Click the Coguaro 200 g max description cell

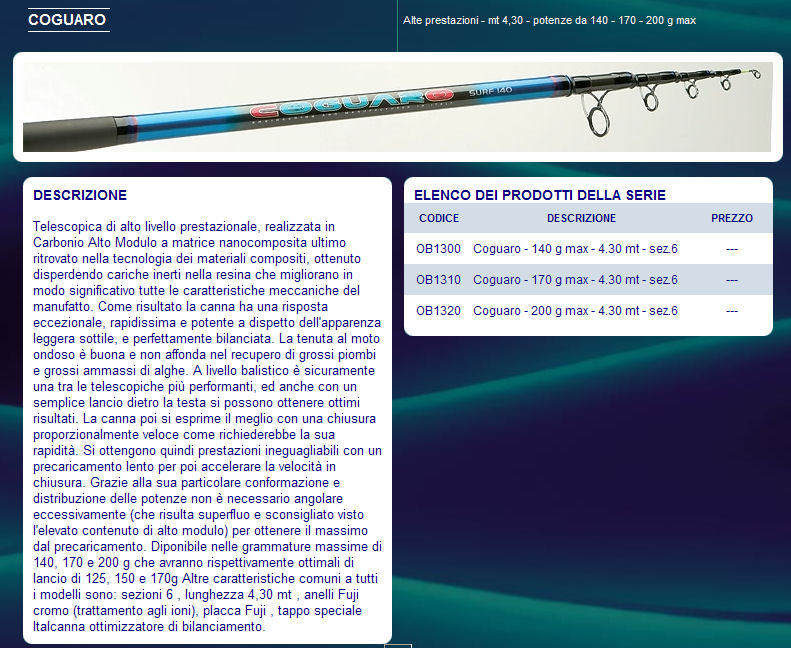coord(575,311)
